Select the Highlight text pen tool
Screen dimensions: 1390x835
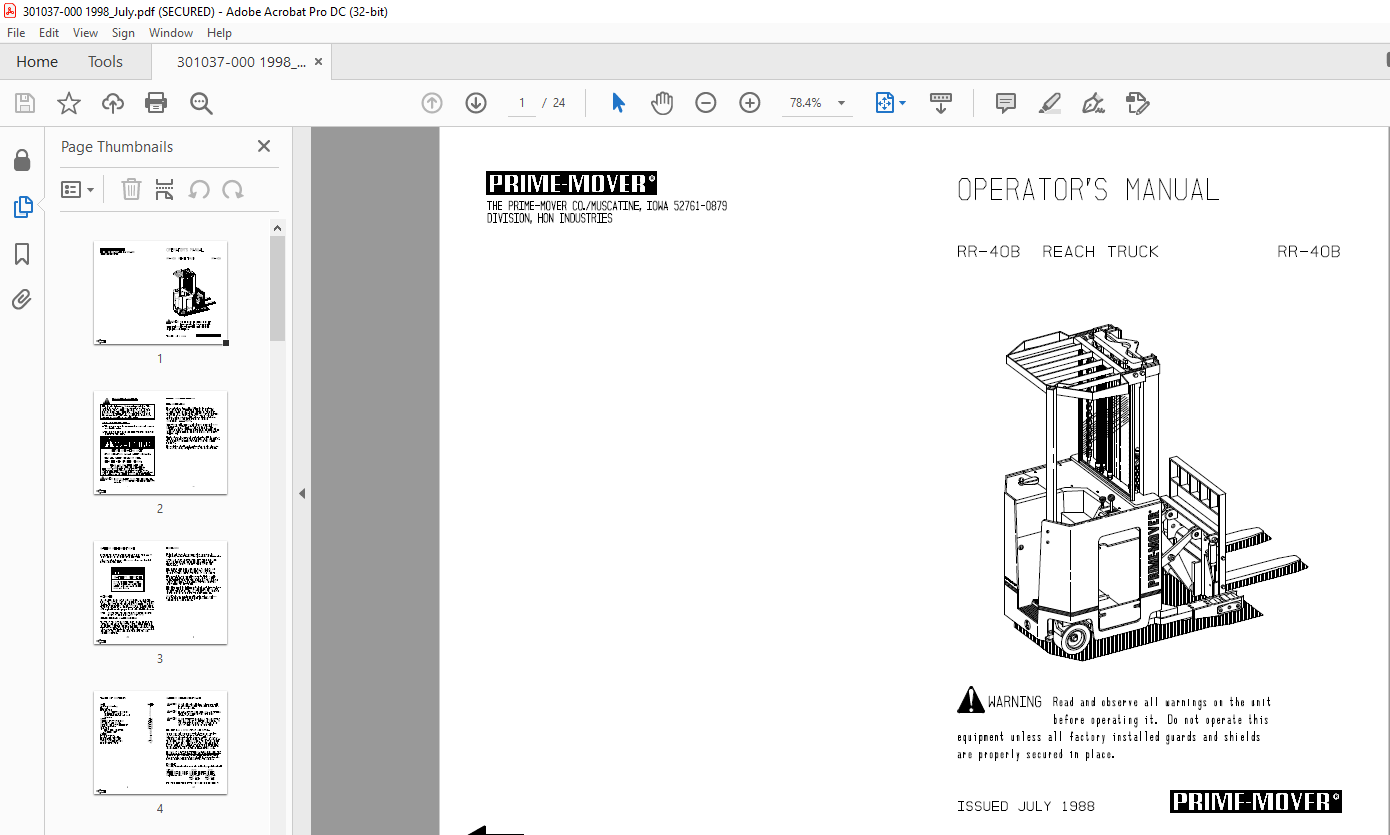coord(1050,103)
